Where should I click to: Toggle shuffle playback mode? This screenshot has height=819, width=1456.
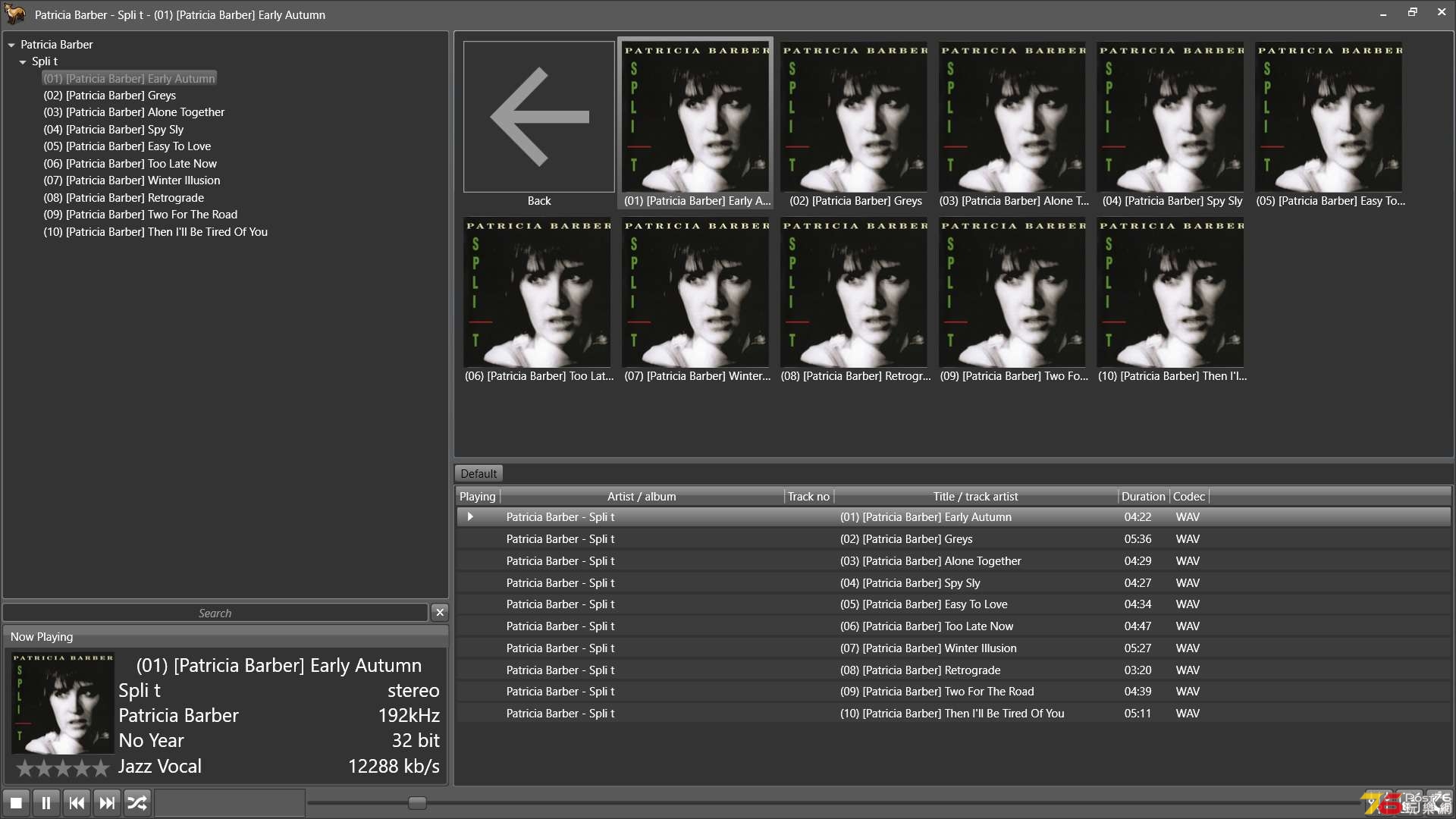tap(137, 802)
